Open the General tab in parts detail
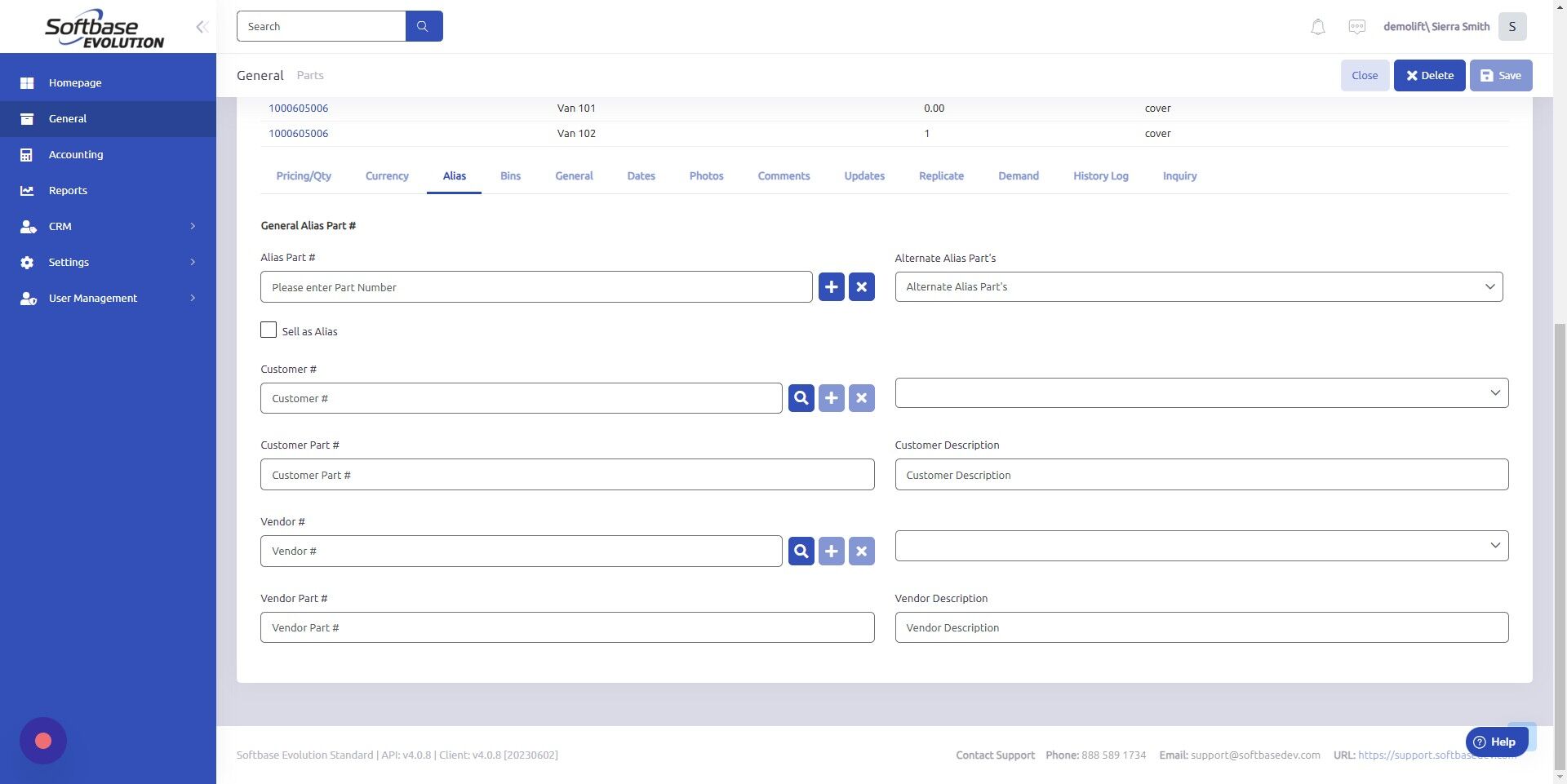This screenshot has height=784, width=1567. (574, 176)
